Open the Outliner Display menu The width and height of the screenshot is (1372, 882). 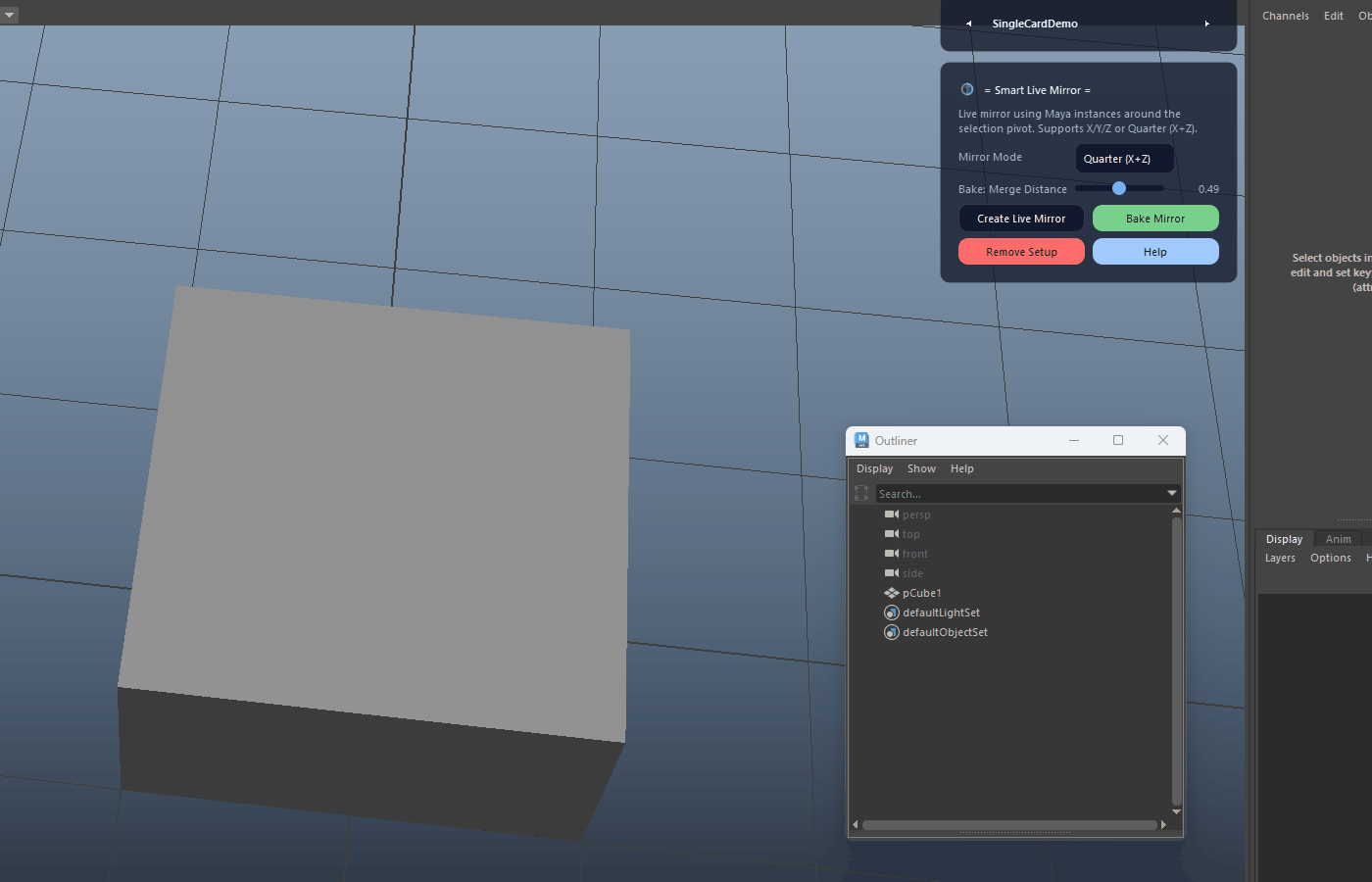tap(874, 468)
